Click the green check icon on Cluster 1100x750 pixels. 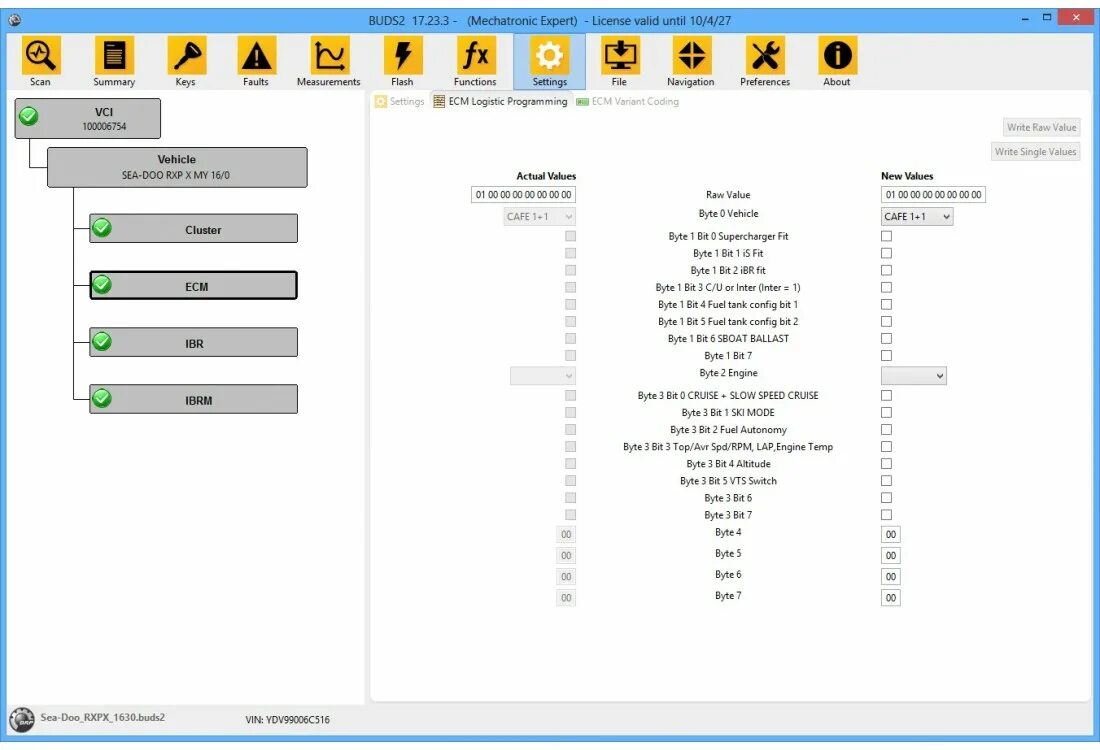point(102,228)
